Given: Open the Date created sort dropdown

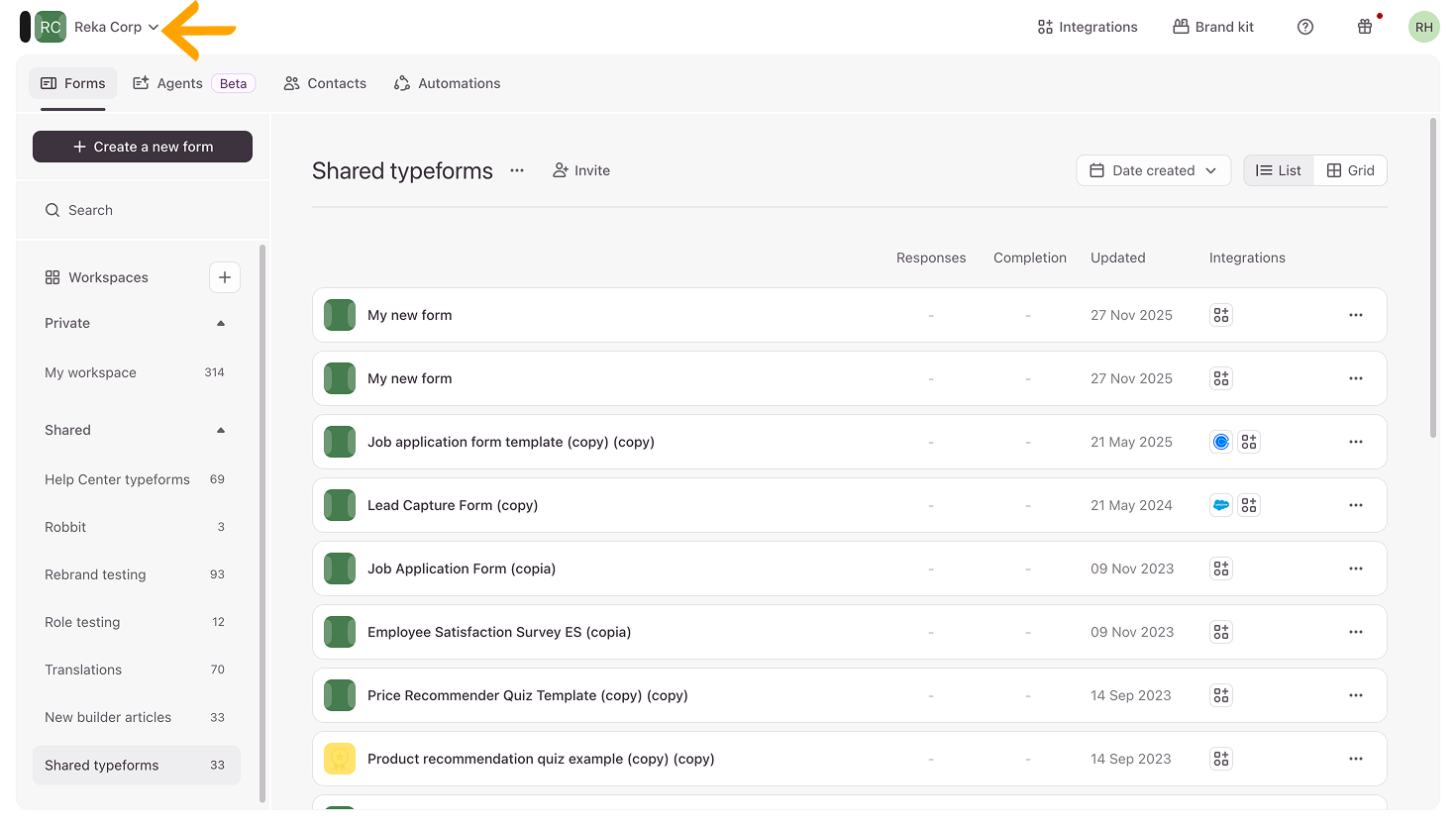Looking at the screenshot, I should [x=1153, y=170].
